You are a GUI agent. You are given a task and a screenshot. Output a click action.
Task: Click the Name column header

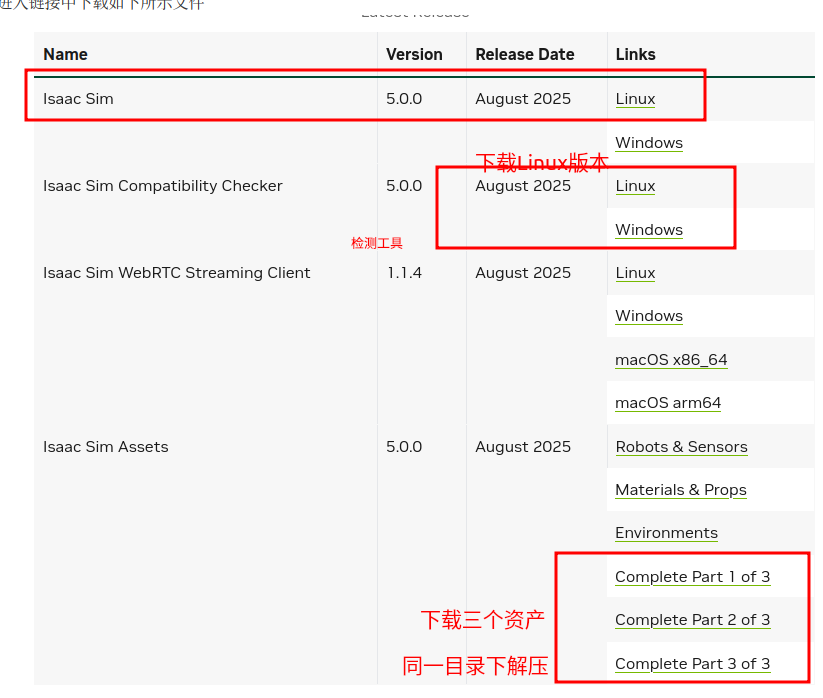point(65,55)
